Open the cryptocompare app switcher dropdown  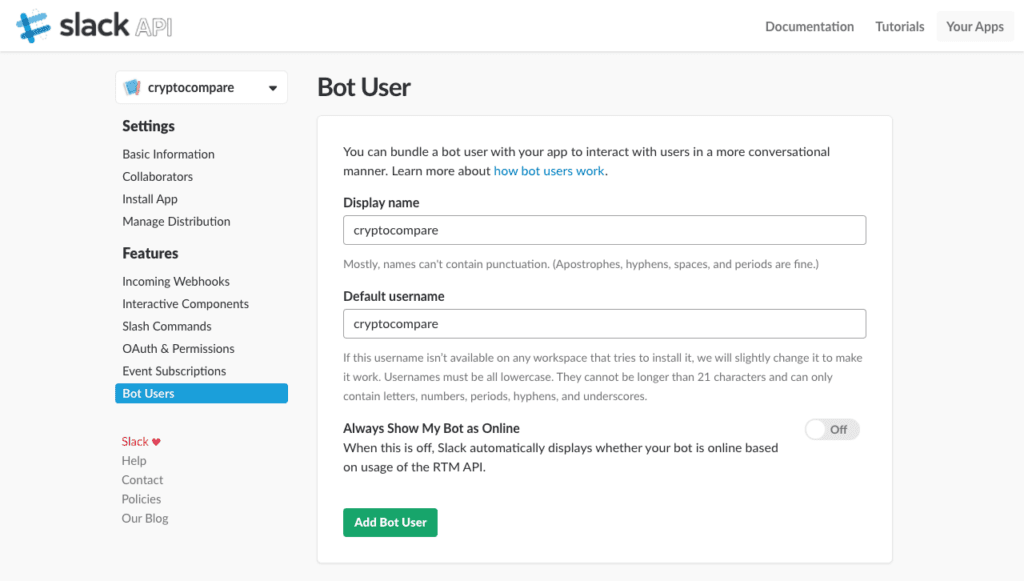(x=271, y=87)
